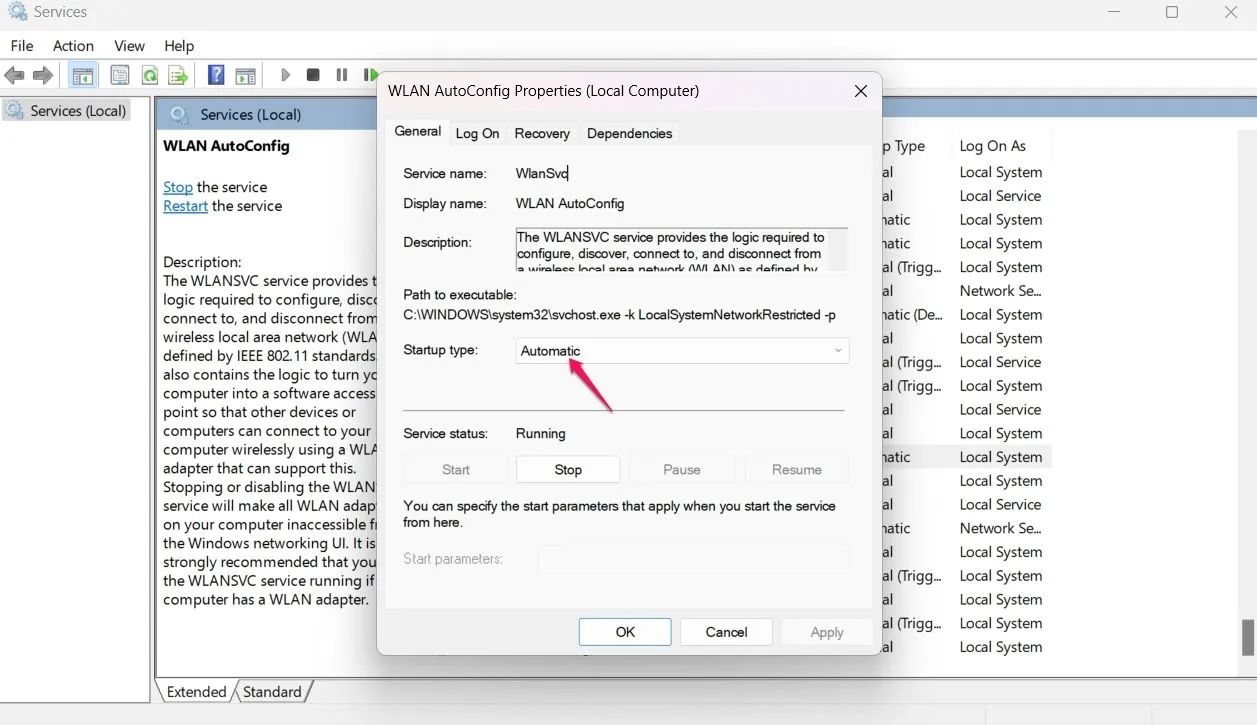
Task: Select Services (Local) in the console tree
Action: click(67, 111)
